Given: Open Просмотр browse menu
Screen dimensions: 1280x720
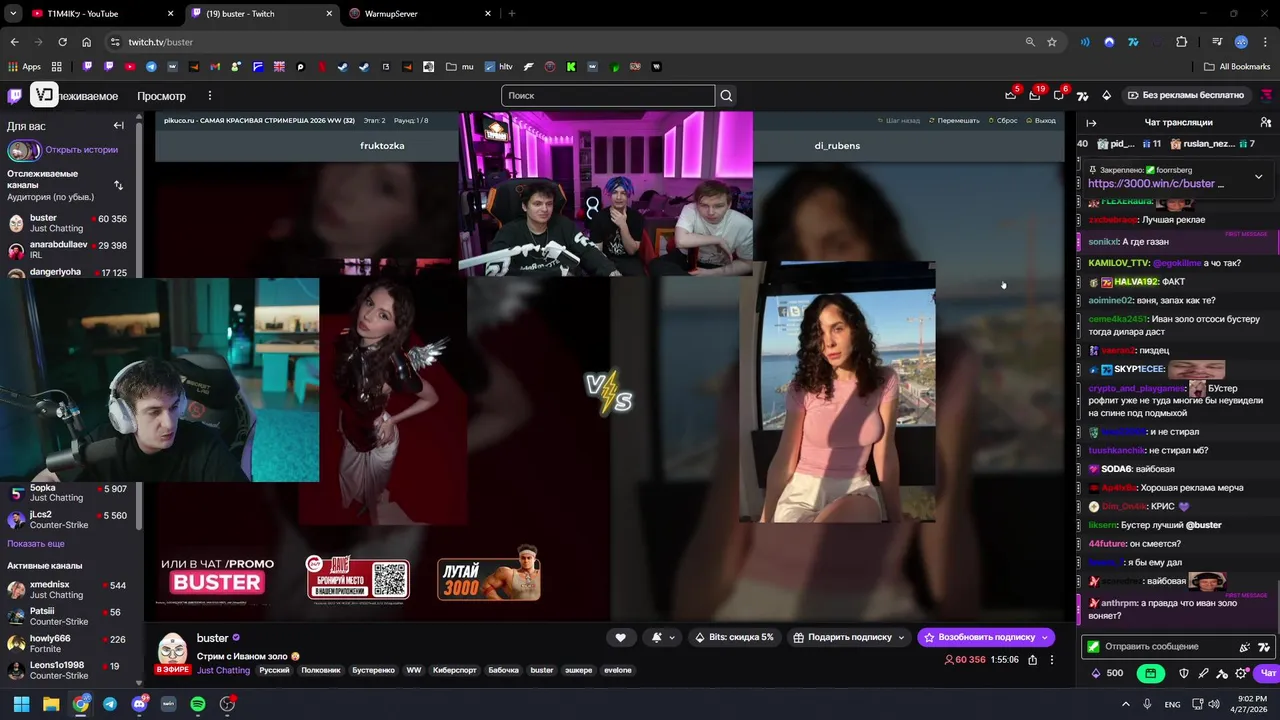Looking at the screenshot, I should [x=161, y=96].
